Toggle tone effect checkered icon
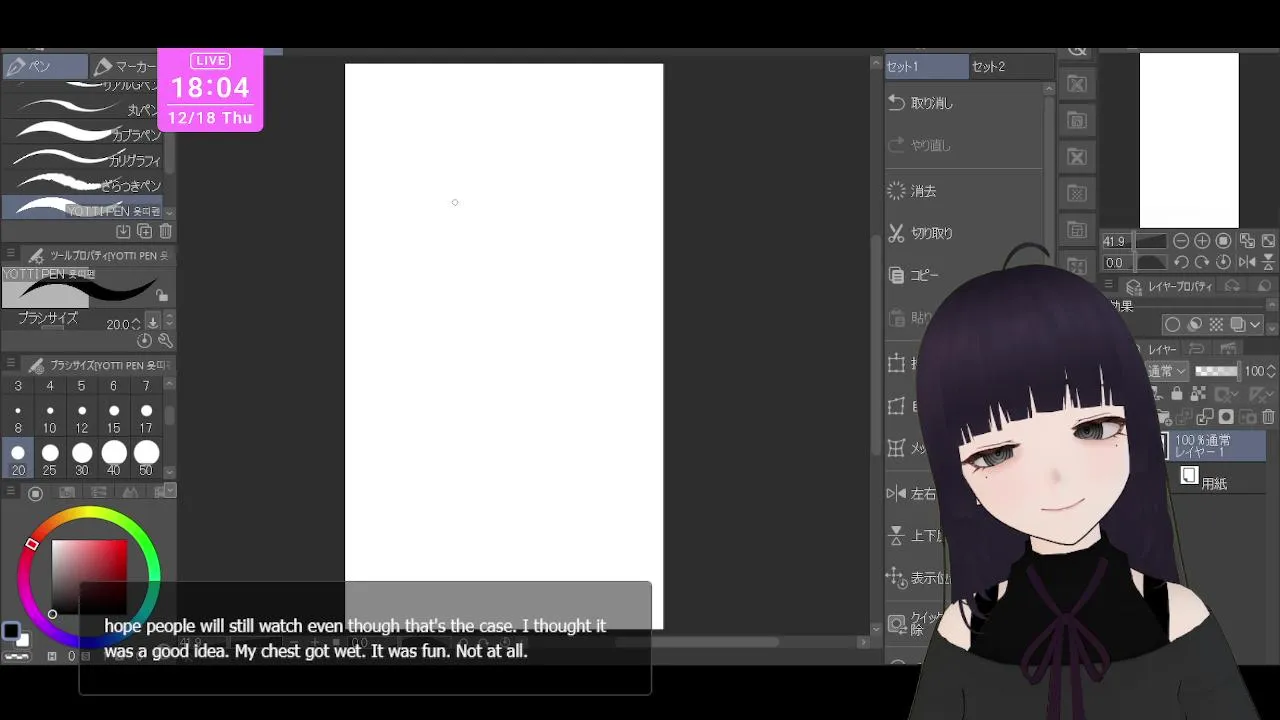The image size is (1280, 720). click(x=1216, y=325)
